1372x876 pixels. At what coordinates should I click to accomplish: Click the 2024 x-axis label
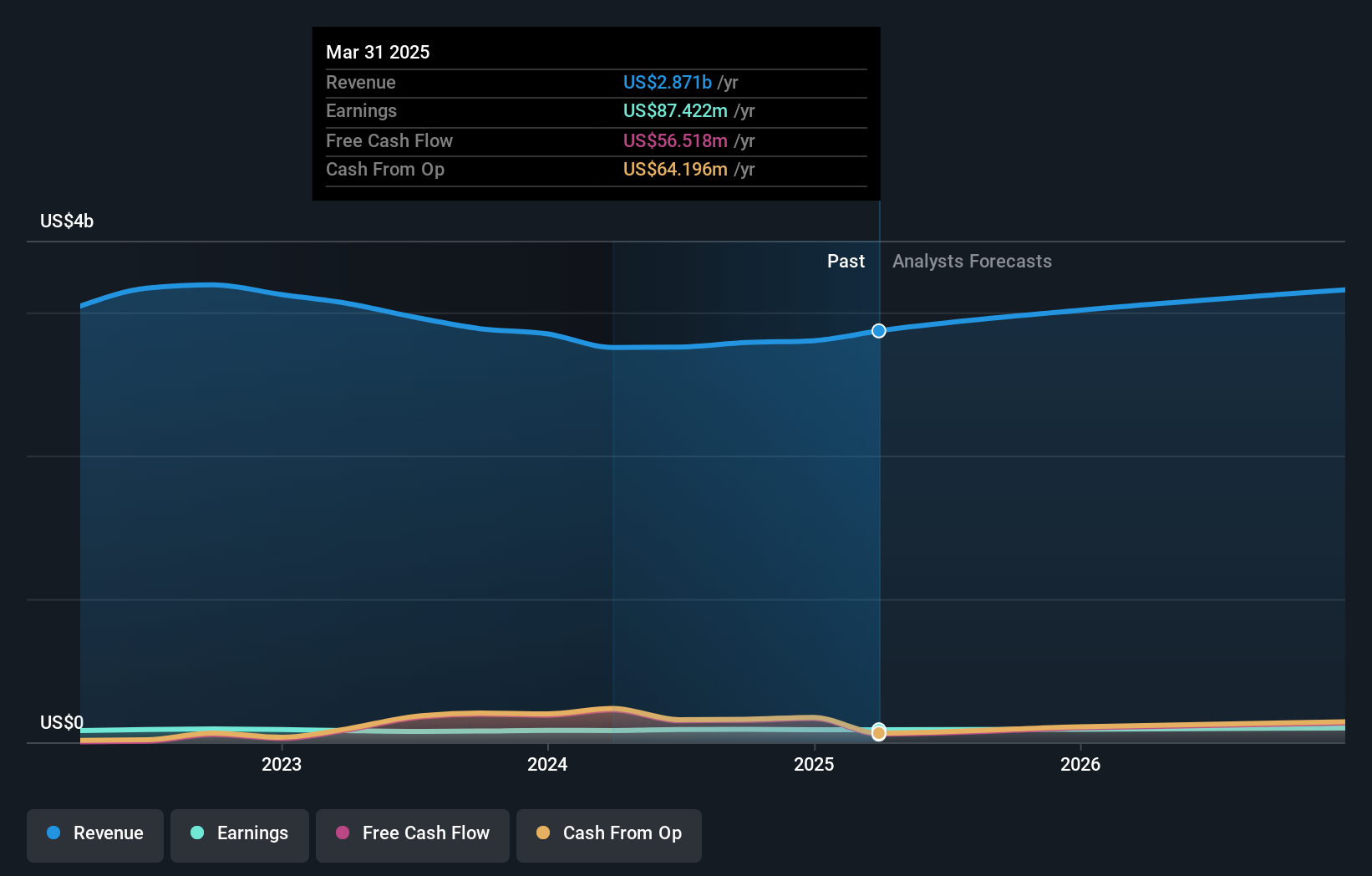(x=547, y=764)
